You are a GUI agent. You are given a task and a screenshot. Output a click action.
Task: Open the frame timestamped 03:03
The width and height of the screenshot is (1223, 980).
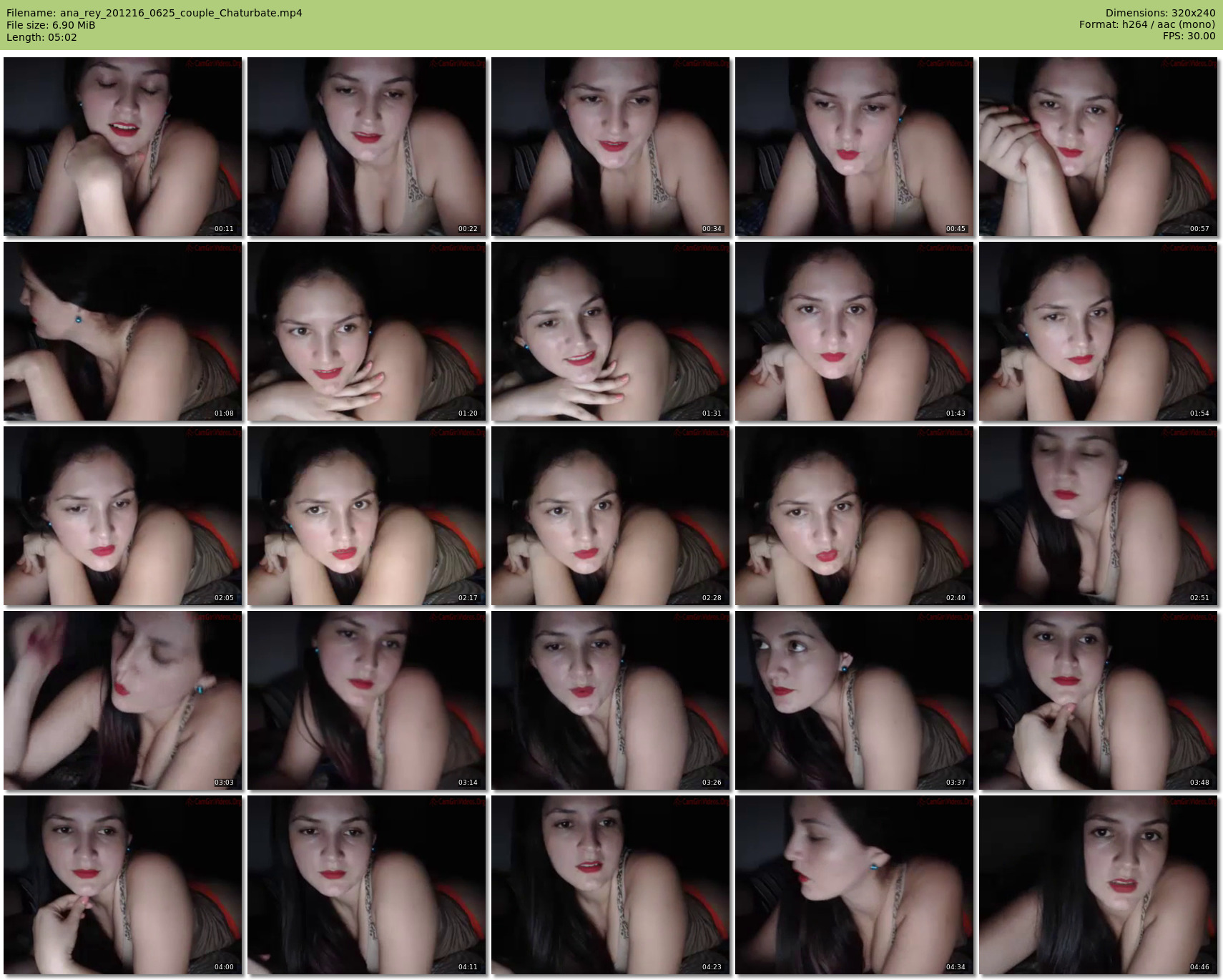[123, 700]
